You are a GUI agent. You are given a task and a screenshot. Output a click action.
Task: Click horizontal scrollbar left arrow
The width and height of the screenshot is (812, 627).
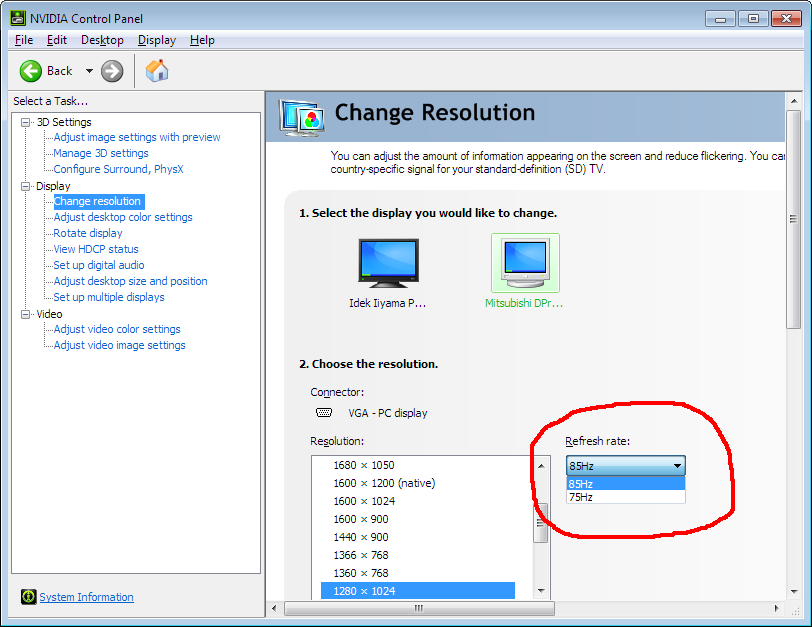(274, 608)
